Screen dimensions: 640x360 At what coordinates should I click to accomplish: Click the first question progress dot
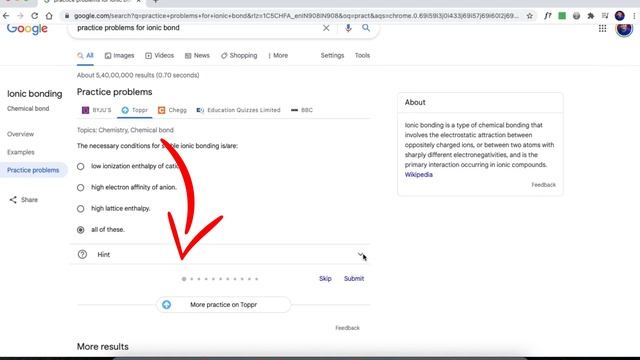click(x=184, y=279)
